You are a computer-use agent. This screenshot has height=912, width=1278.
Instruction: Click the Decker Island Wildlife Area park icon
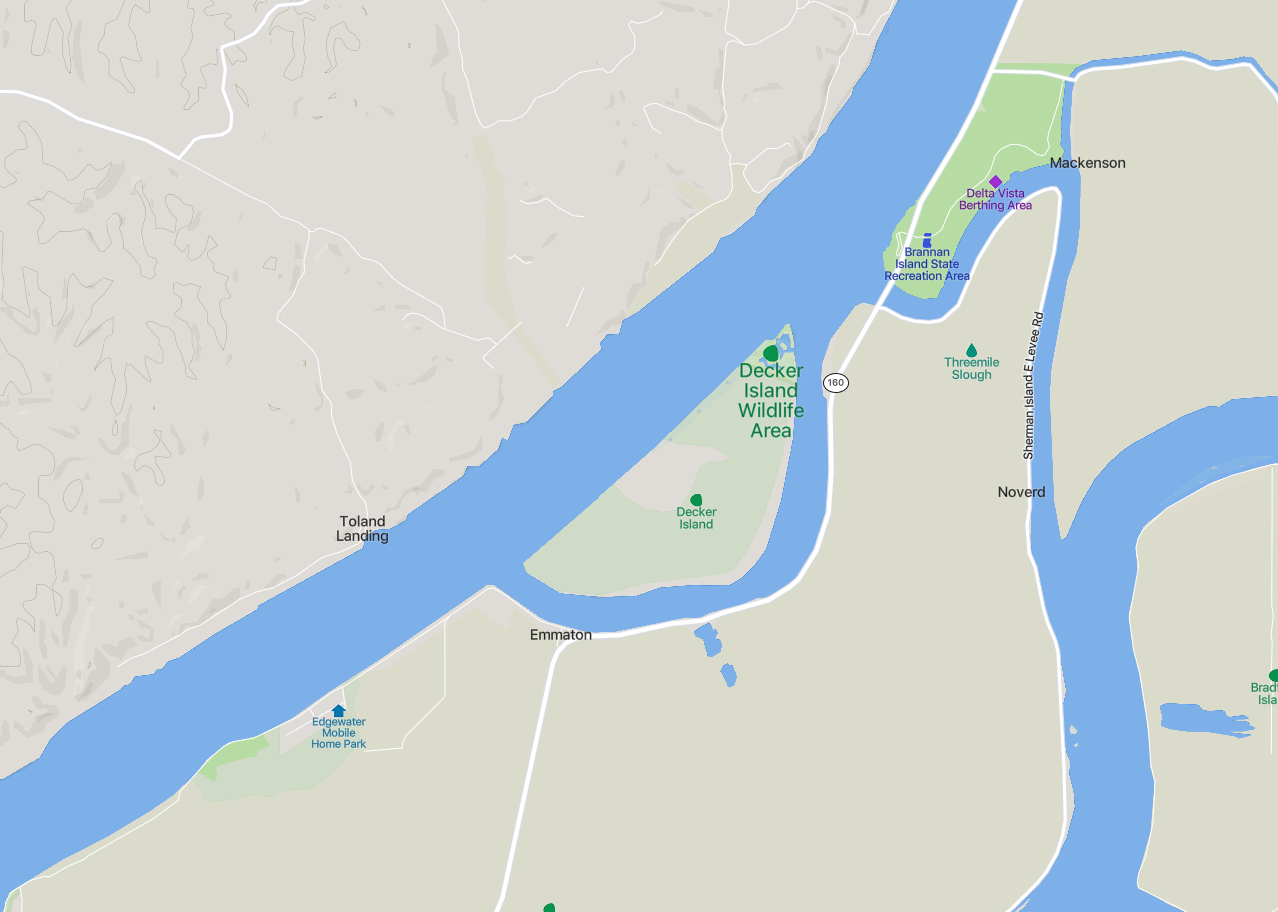point(770,353)
